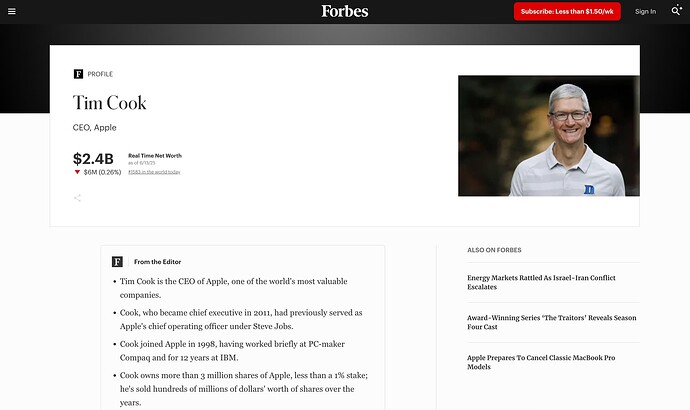
Task: Click the Tim Cook profile photo
Action: point(549,136)
